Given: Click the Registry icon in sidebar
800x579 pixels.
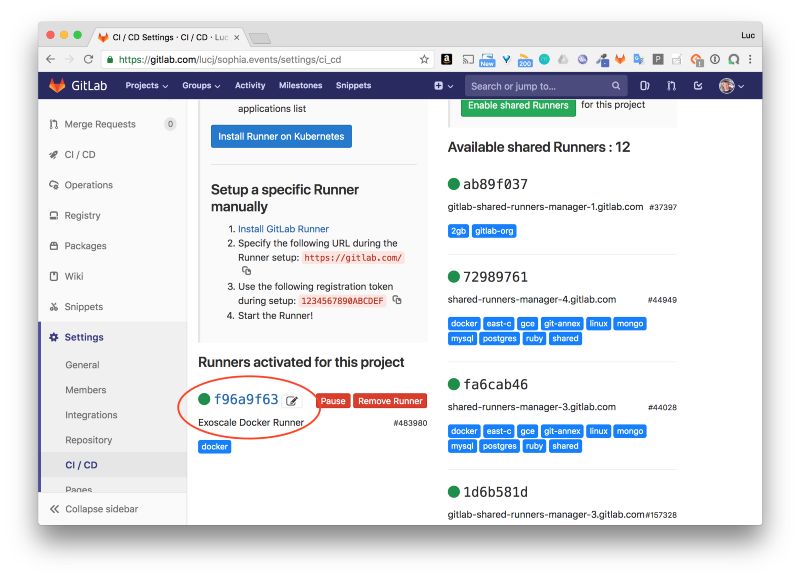Looking at the screenshot, I should click(54, 215).
